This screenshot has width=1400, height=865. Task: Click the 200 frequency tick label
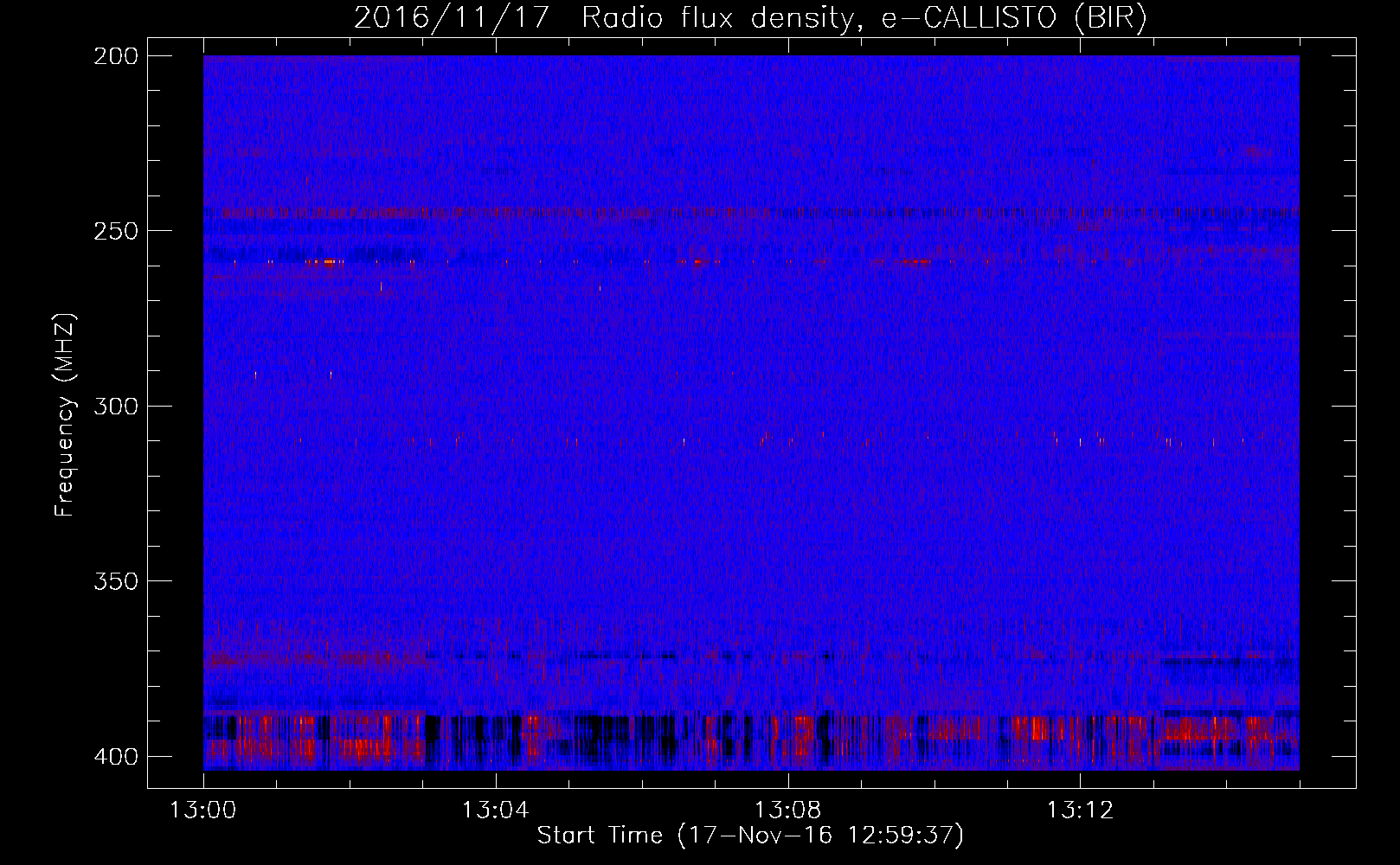tap(115, 56)
